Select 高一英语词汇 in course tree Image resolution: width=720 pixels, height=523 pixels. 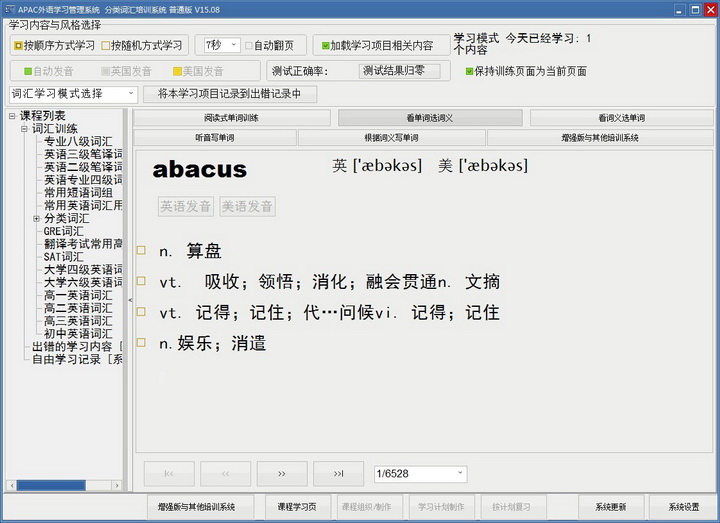(78, 296)
